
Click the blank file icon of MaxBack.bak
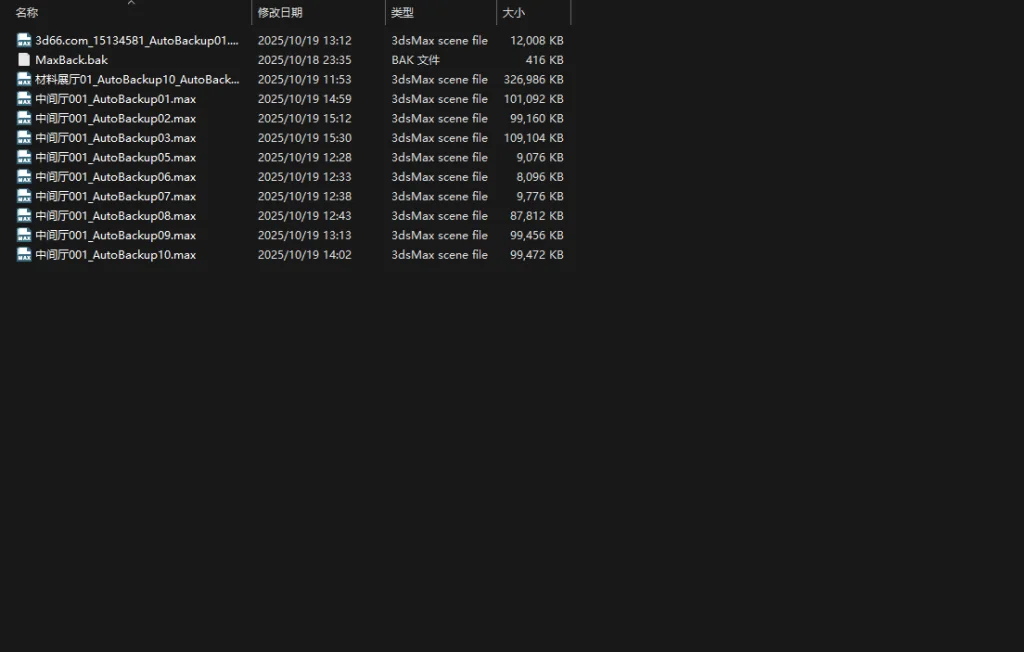(x=24, y=60)
